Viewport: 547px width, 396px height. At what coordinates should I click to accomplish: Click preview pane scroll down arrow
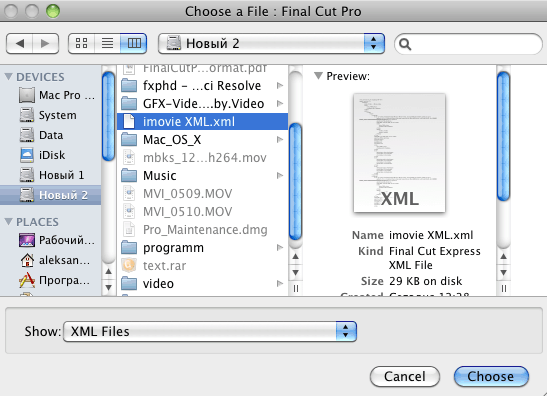tap(503, 272)
